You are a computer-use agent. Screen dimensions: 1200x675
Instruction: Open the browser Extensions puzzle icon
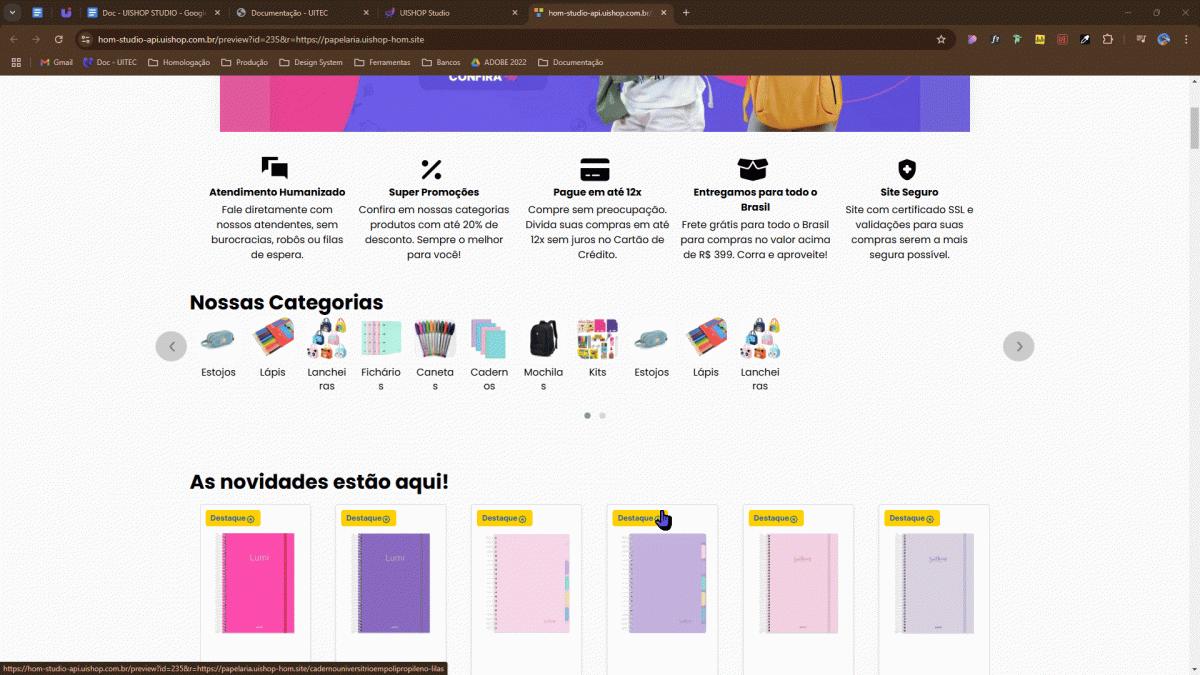coord(1108,39)
